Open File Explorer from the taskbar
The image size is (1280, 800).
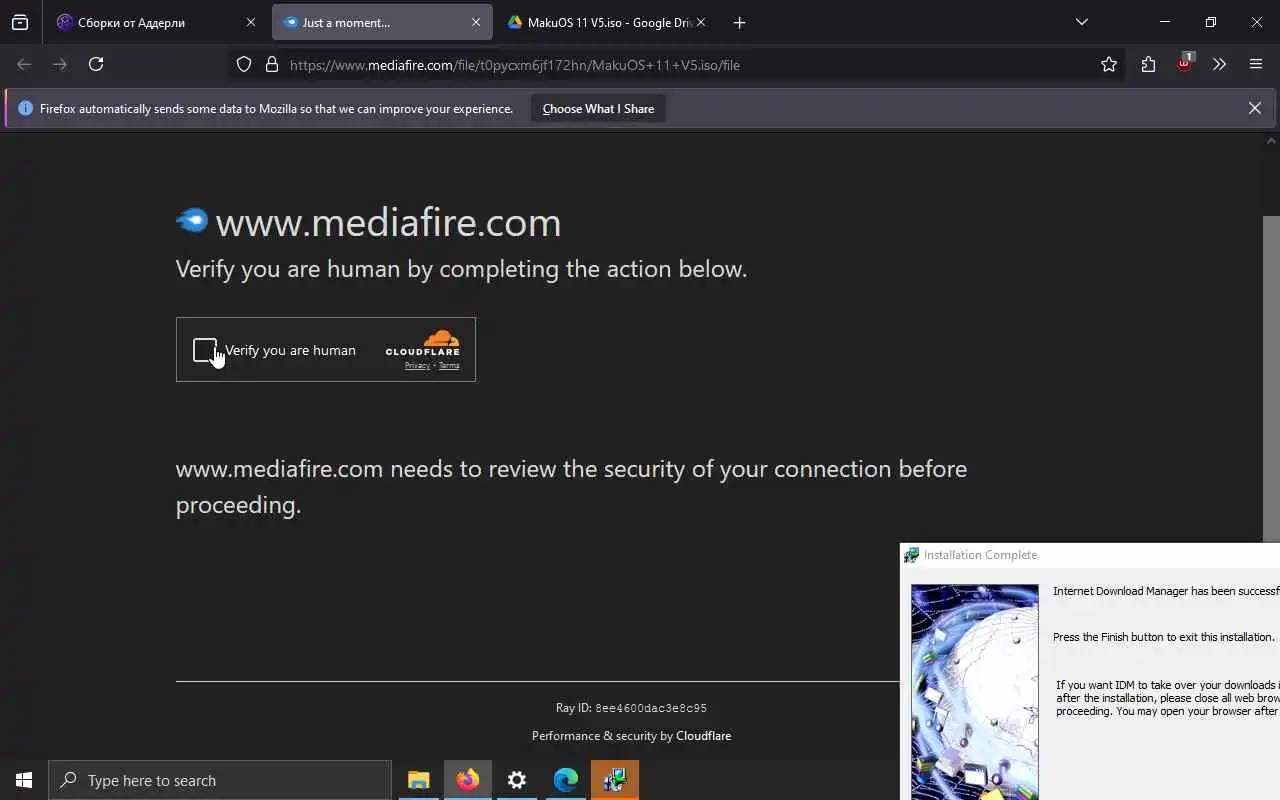coord(418,780)
